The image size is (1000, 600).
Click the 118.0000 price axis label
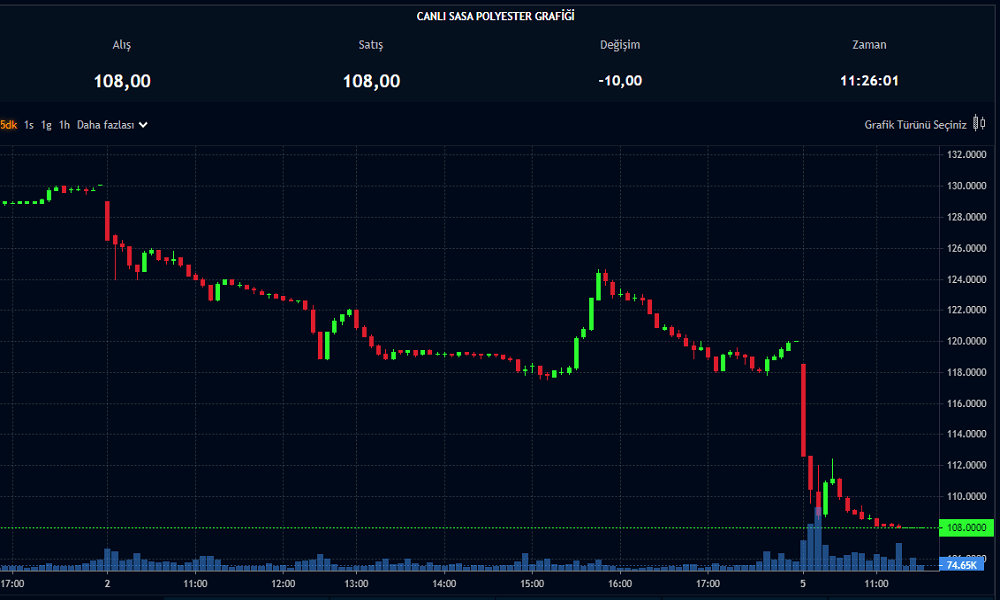(966, 372)
